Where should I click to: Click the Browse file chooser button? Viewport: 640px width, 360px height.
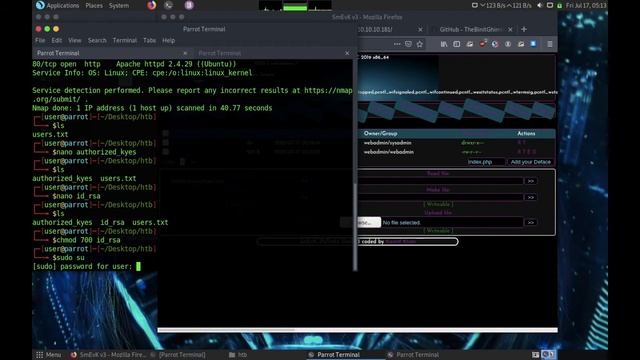point(361,222)
